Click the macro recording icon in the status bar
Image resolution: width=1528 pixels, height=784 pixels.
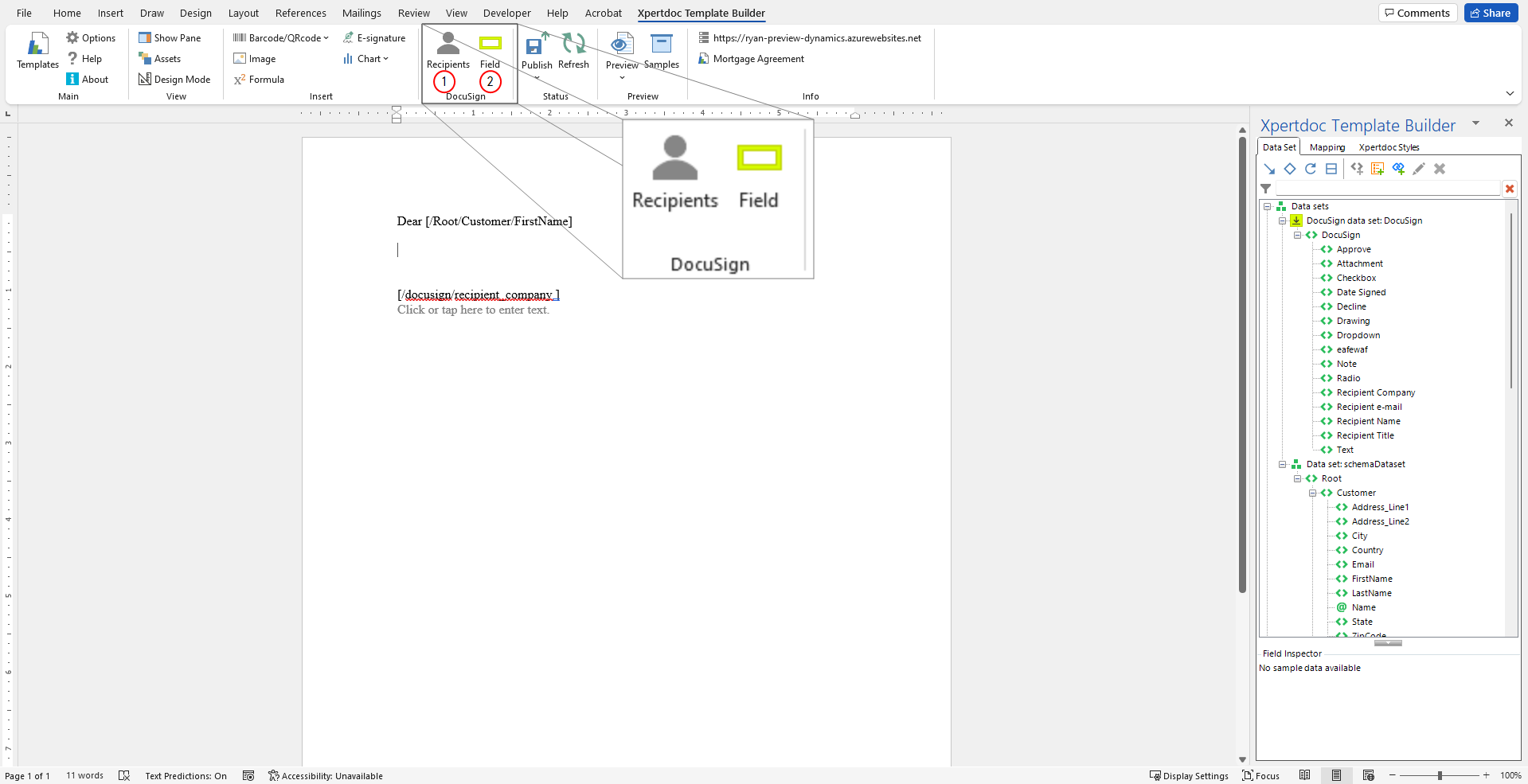248,775
